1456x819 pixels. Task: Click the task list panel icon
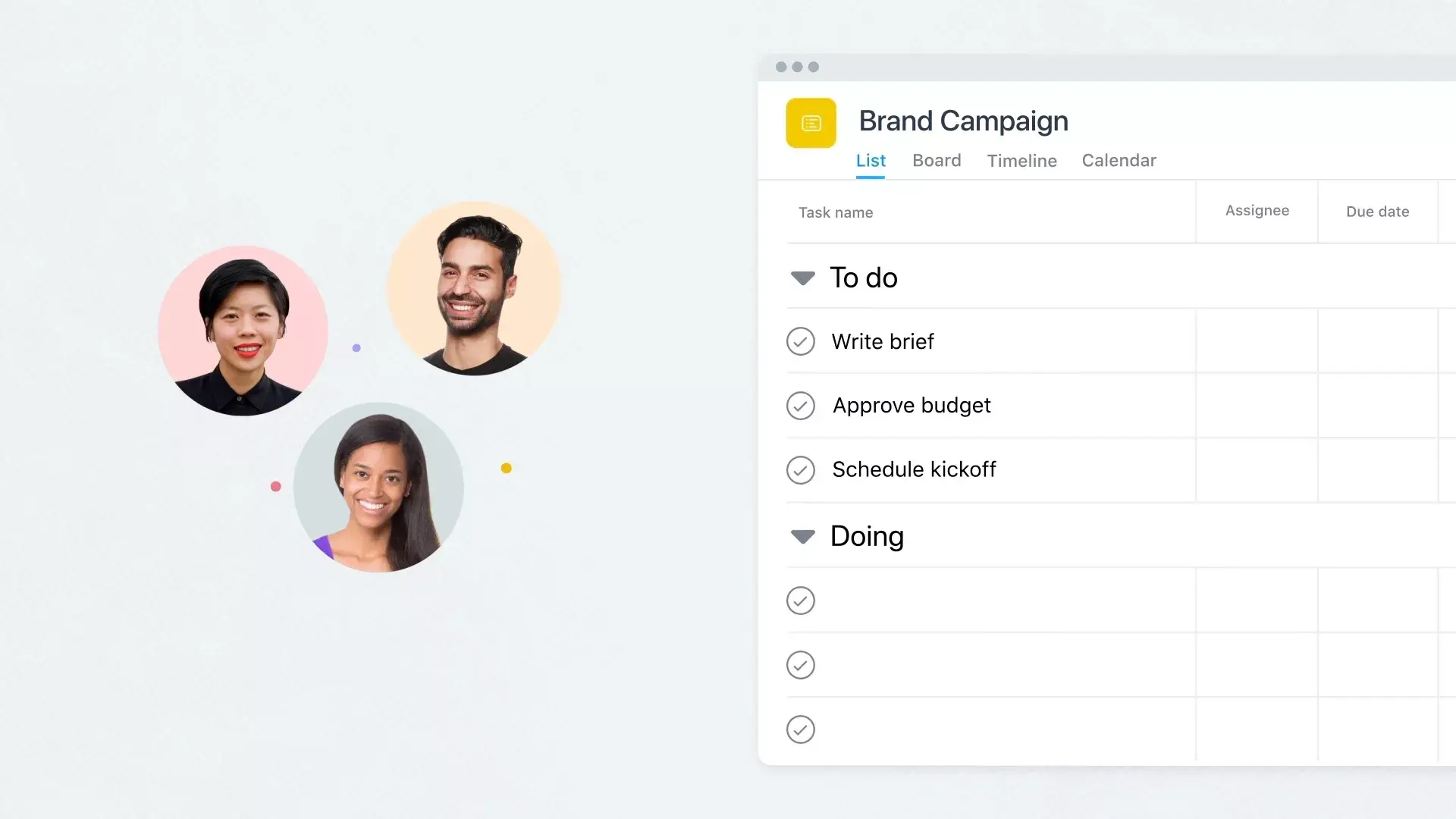pyautogui.click(x=812, y=123)
